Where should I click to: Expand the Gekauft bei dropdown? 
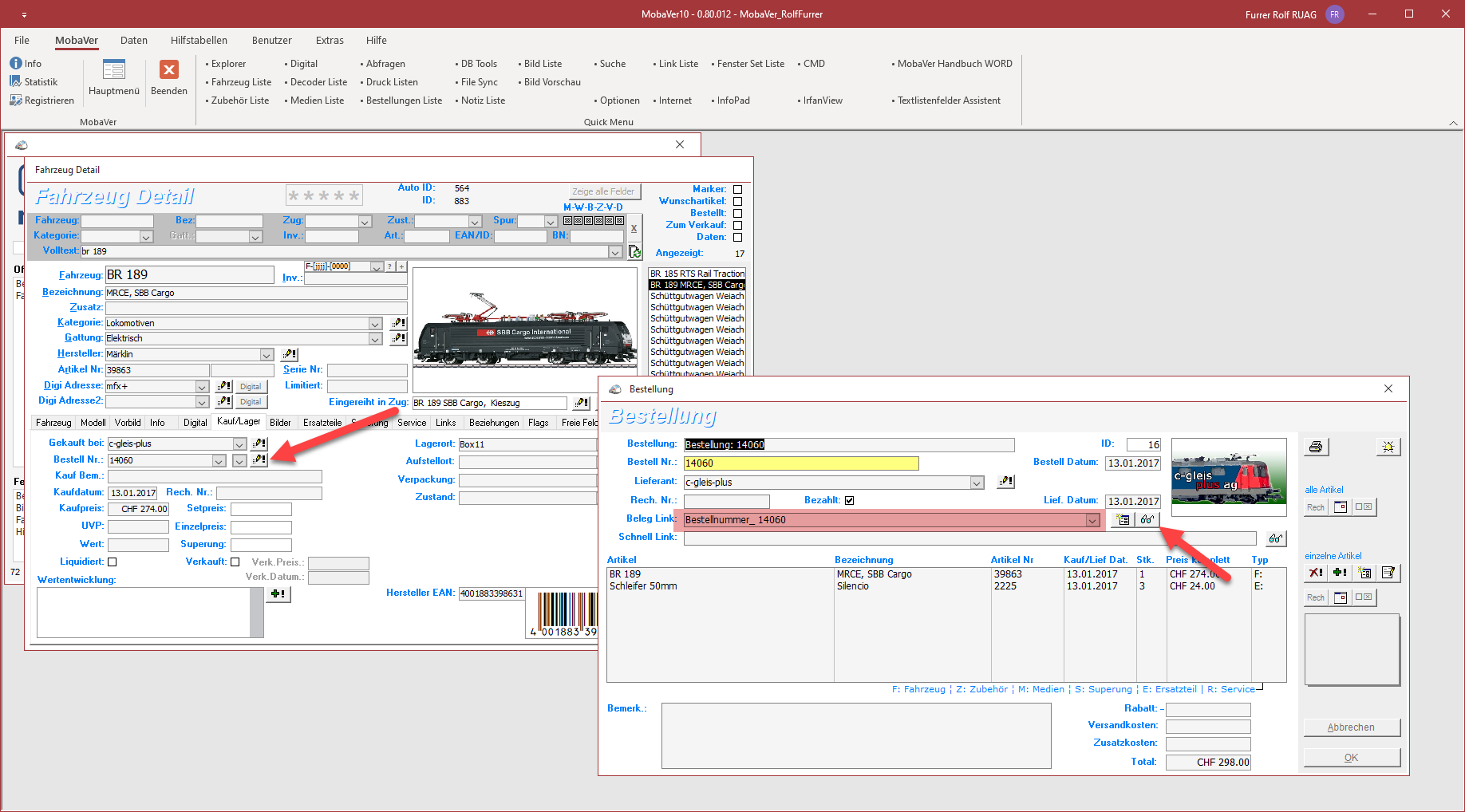(x=239, y=443)
